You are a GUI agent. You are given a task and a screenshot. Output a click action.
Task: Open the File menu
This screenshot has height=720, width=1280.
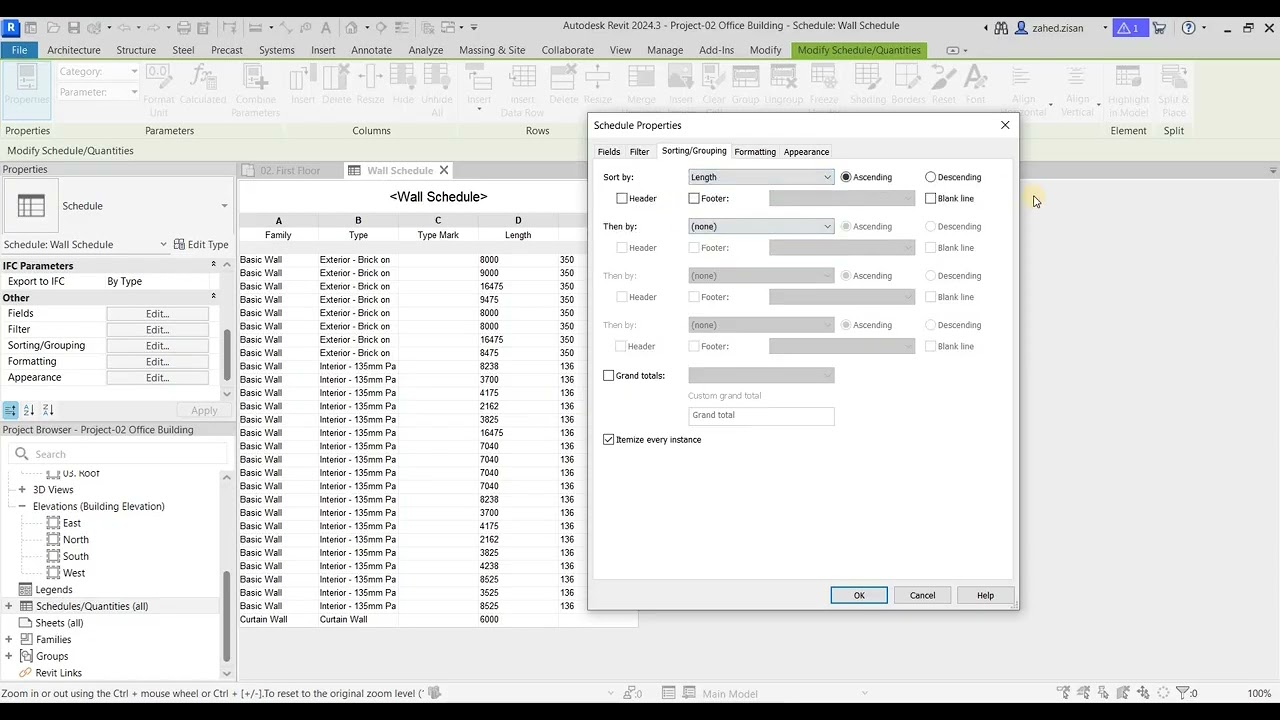(x=19, y=50)
